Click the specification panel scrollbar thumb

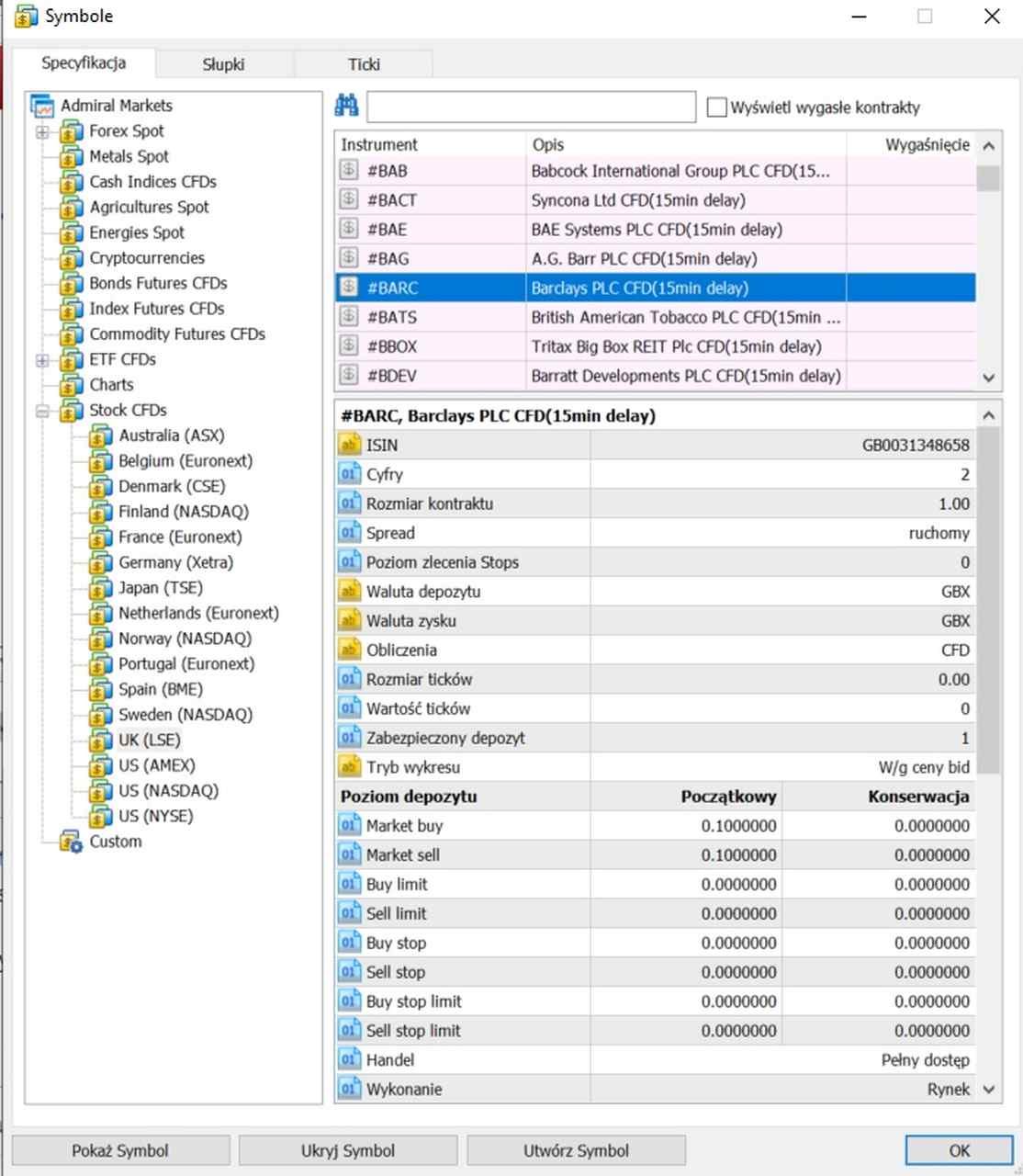tap(988, 602)
